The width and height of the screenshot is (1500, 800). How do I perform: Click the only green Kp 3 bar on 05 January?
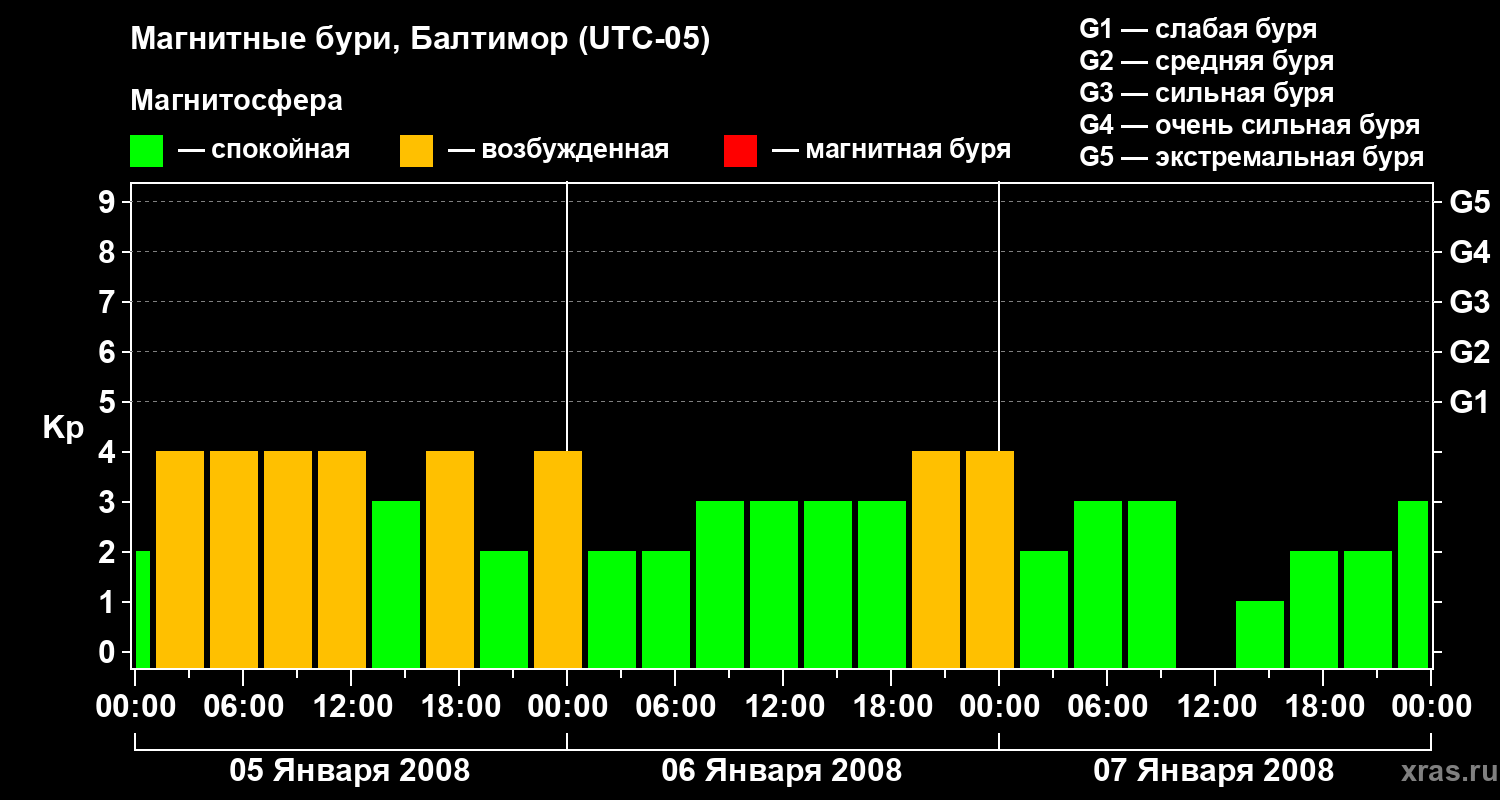pos(395,584)
